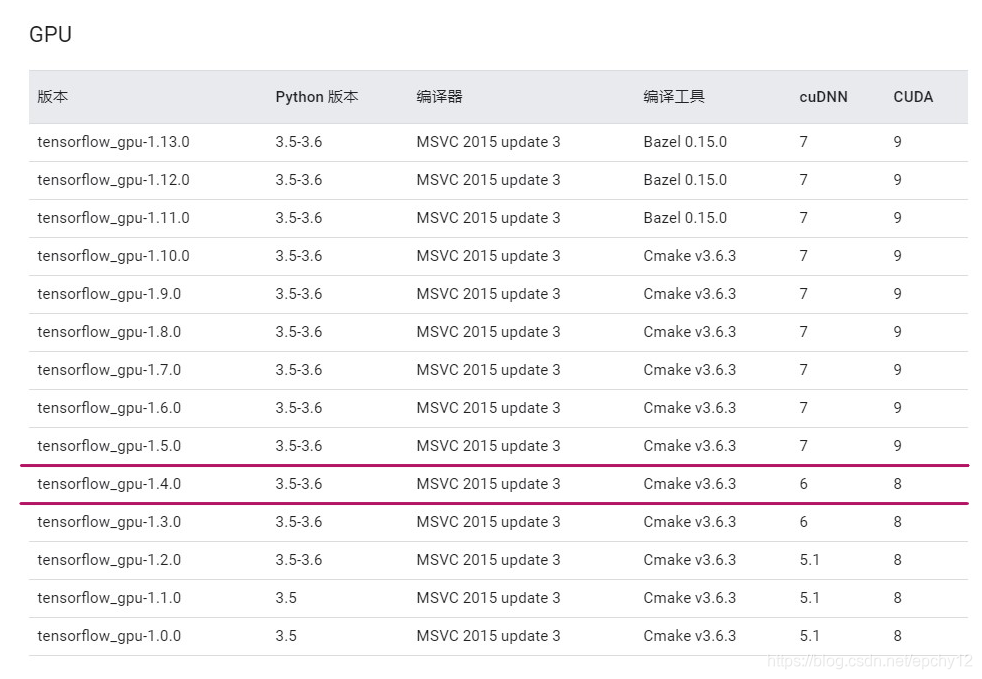The image size is (982, 679).
Task: Click cuDNN value 6 in the 1.4.0 row
Action: (804, 484)
